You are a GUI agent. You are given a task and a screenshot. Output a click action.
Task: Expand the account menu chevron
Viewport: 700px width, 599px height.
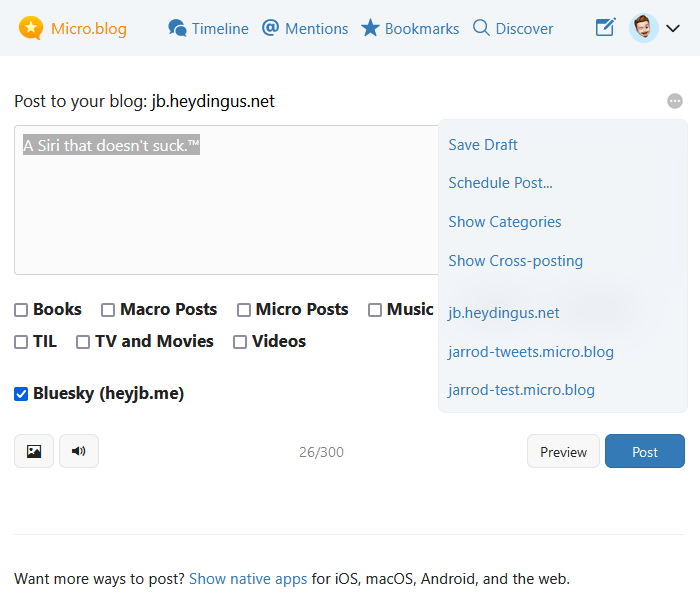click(x=673, y=29)
